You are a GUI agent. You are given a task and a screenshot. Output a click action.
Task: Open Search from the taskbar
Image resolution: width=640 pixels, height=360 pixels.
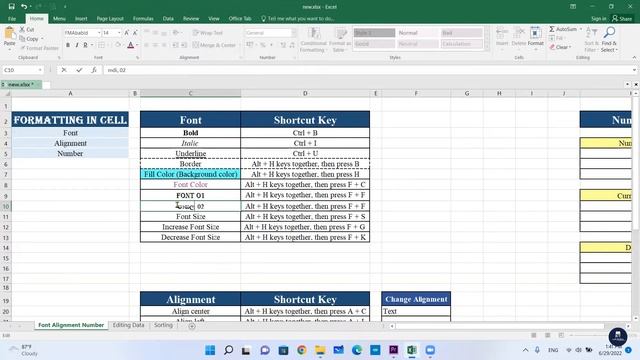click(229, 350)
